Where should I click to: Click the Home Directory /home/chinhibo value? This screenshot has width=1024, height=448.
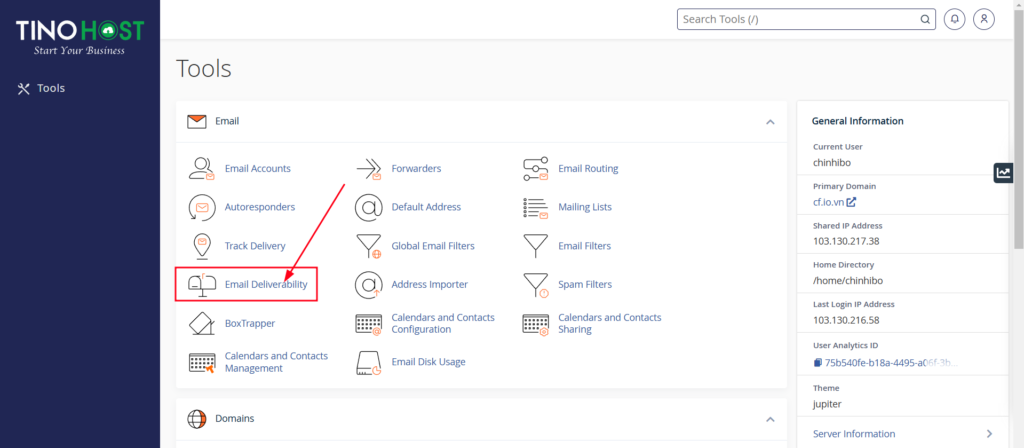tap(848, 281)
